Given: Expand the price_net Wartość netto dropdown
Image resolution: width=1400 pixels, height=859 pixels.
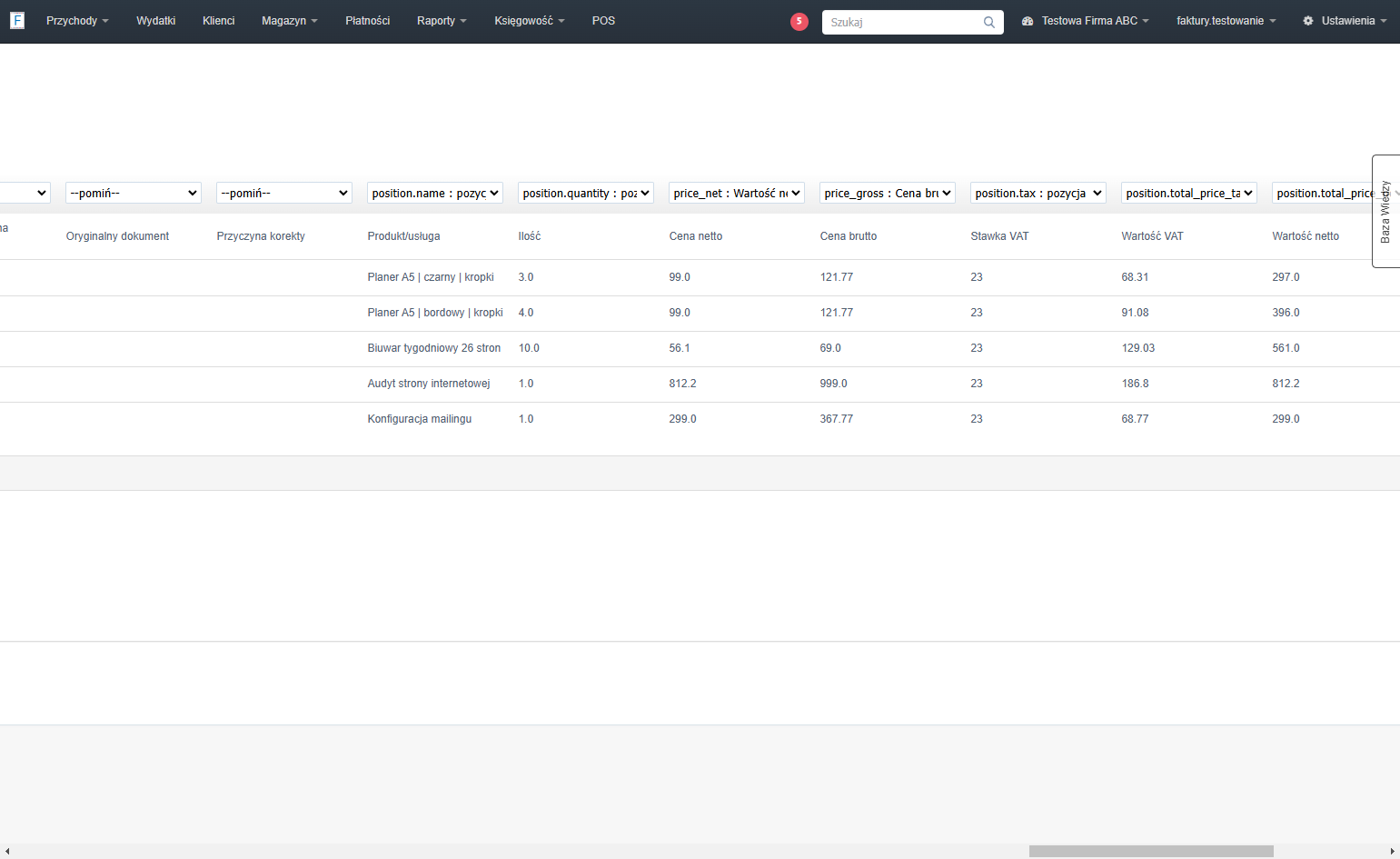Looking at the screenshot, I should (737, 193).
